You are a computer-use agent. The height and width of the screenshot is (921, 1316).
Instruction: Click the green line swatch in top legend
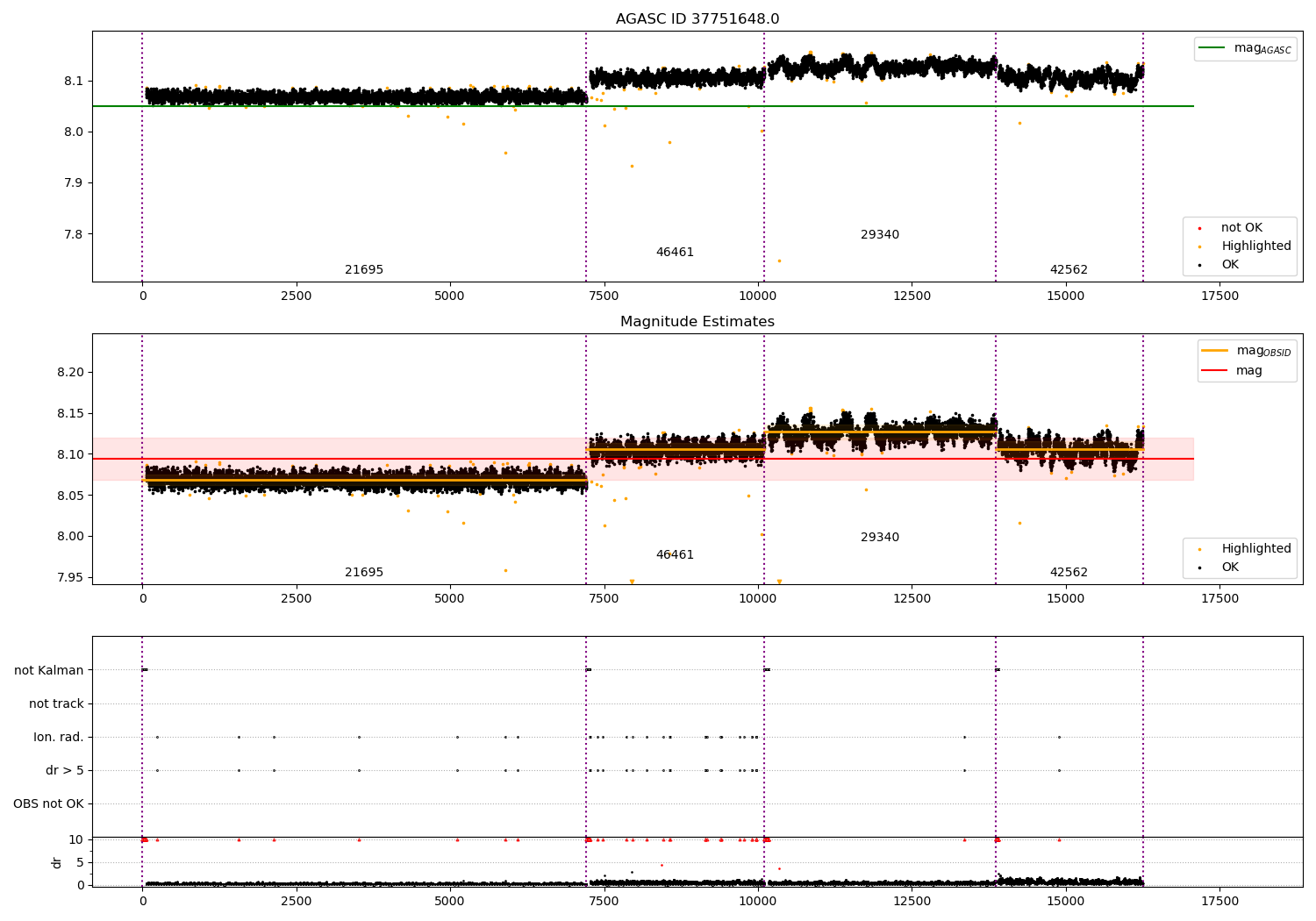(1212, 48)
